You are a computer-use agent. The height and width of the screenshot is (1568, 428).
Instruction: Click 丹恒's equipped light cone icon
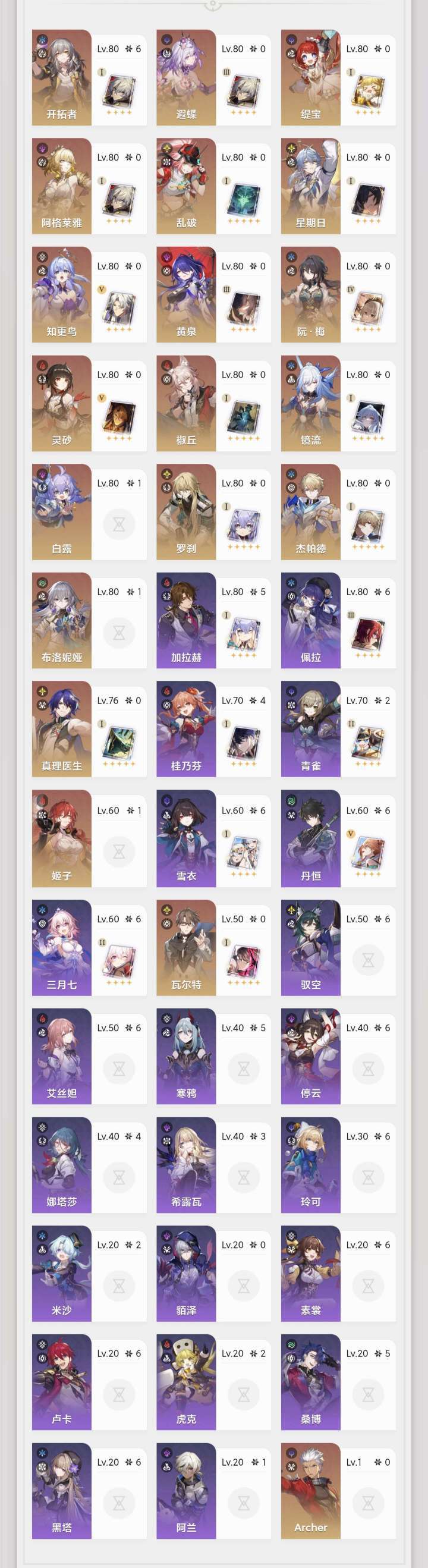tap(368, 851)
